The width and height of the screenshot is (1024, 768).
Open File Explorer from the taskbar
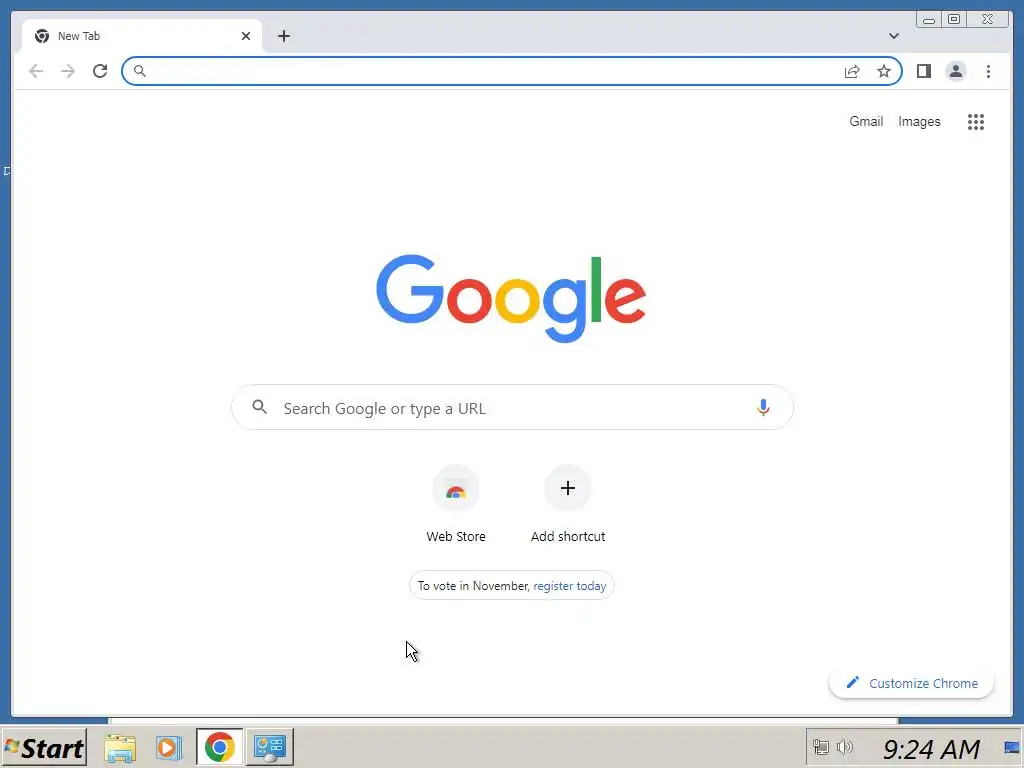tap(120, 748)
